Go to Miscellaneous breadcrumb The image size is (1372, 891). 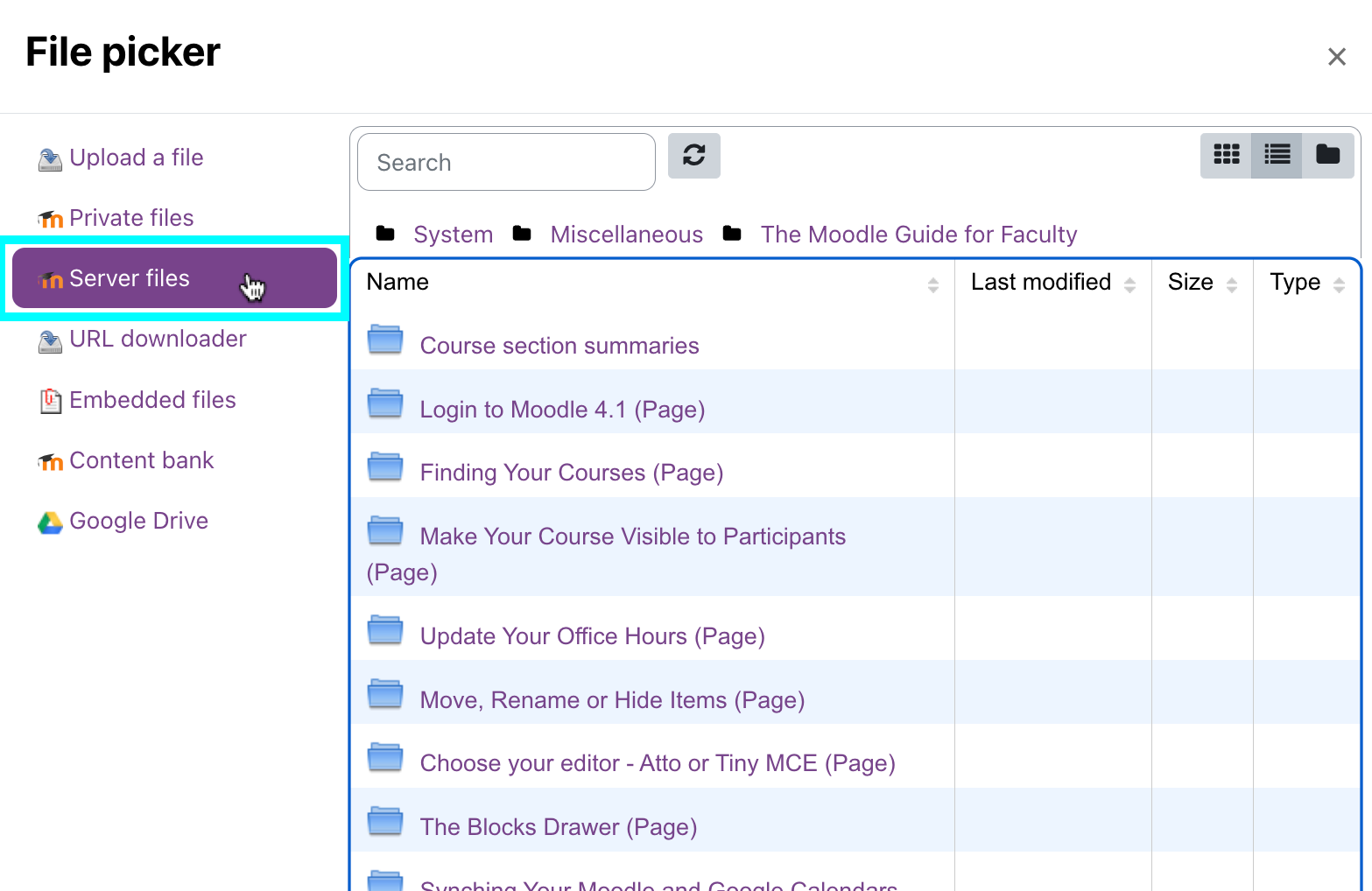pos(626,235)
